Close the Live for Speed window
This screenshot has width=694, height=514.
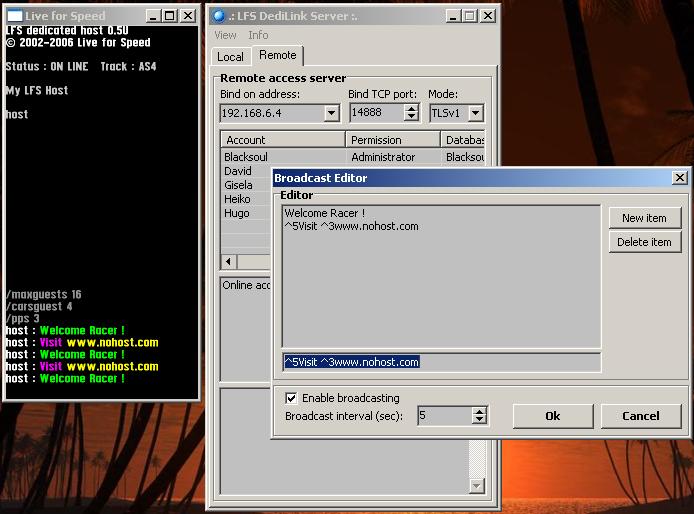(188, 16)
